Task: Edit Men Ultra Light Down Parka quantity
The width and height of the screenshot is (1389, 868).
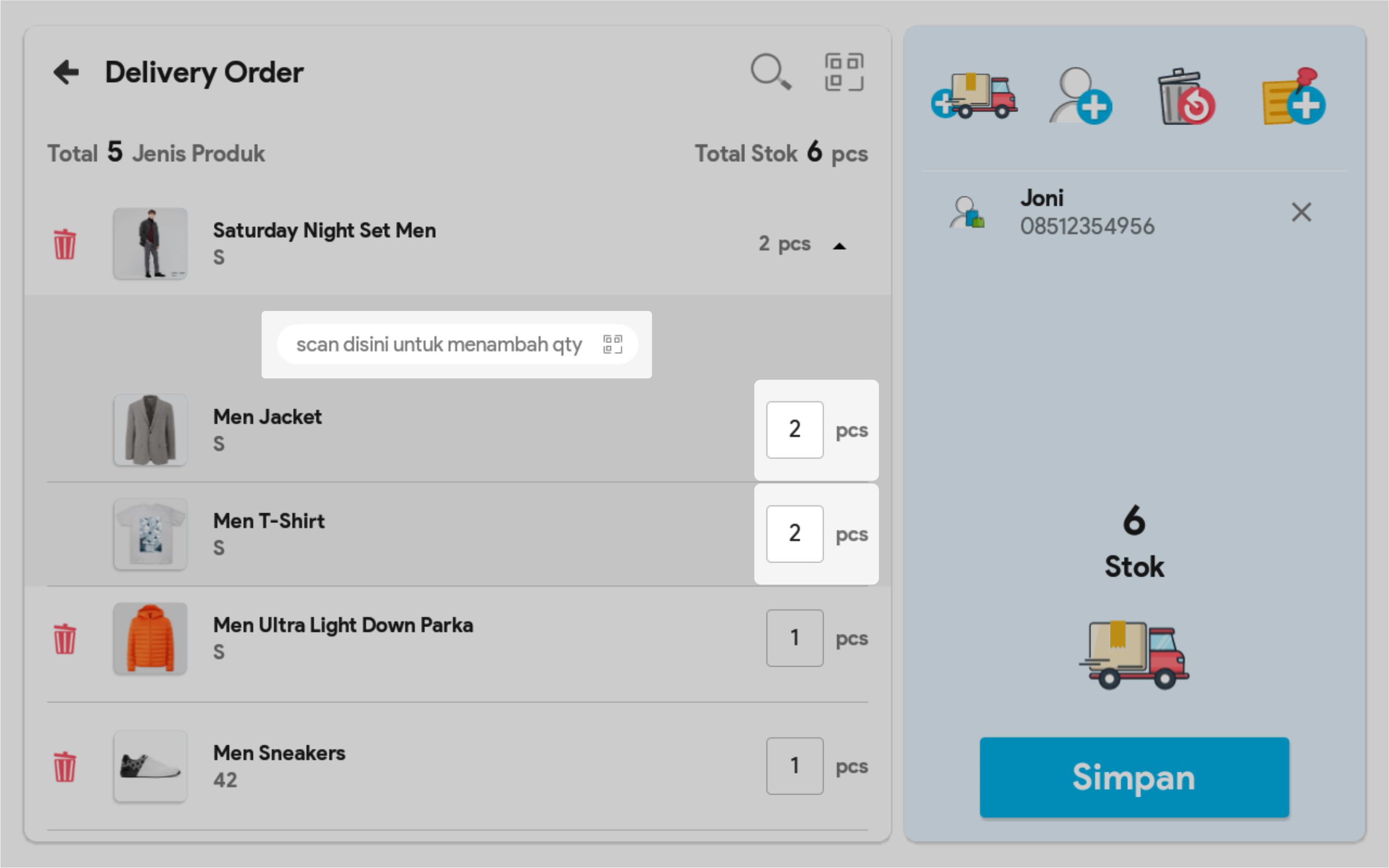Action: [x=794, y=638]
